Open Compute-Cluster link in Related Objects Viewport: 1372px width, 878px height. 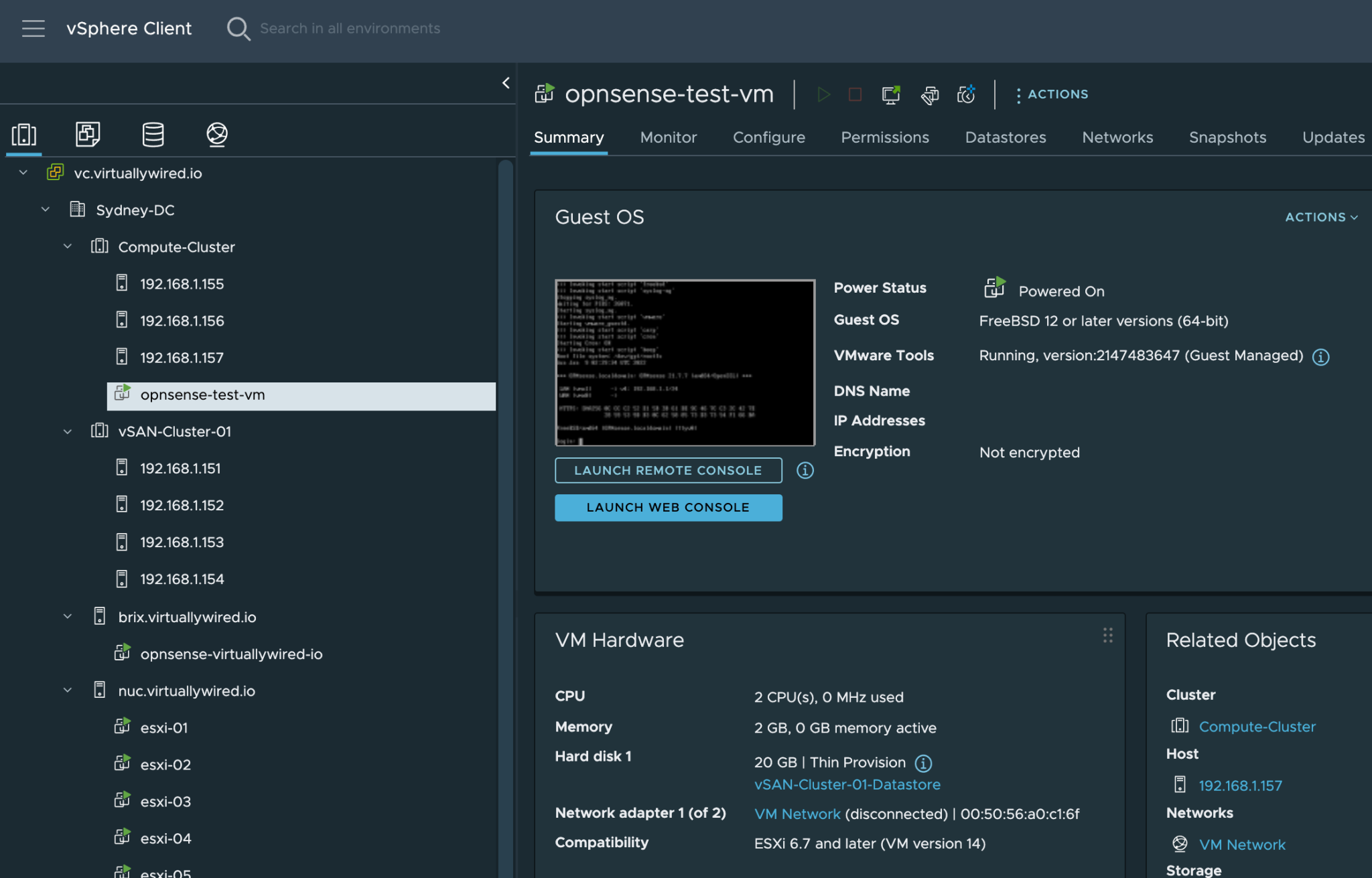click(x=1257, y=727)
